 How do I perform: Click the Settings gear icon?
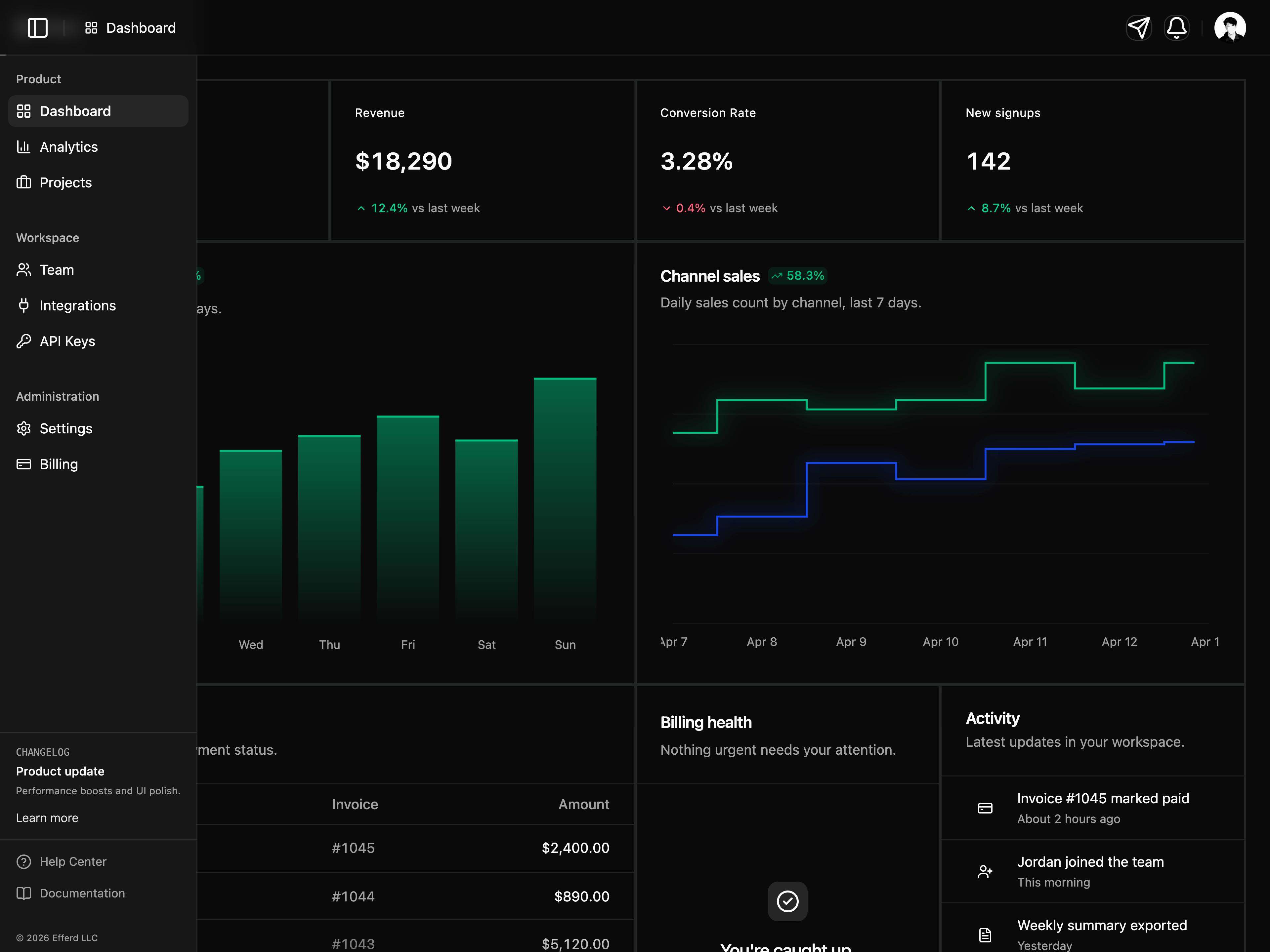[x=23, y=428]
